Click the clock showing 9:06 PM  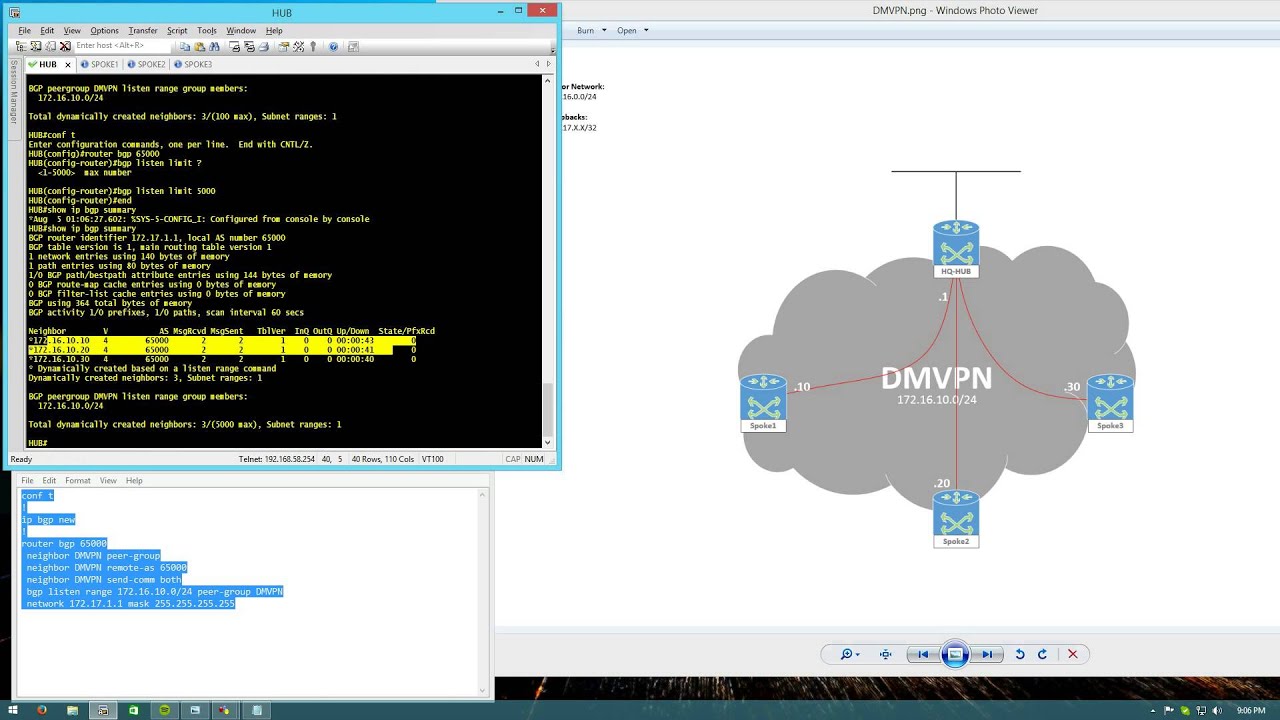coord(1251,711)
